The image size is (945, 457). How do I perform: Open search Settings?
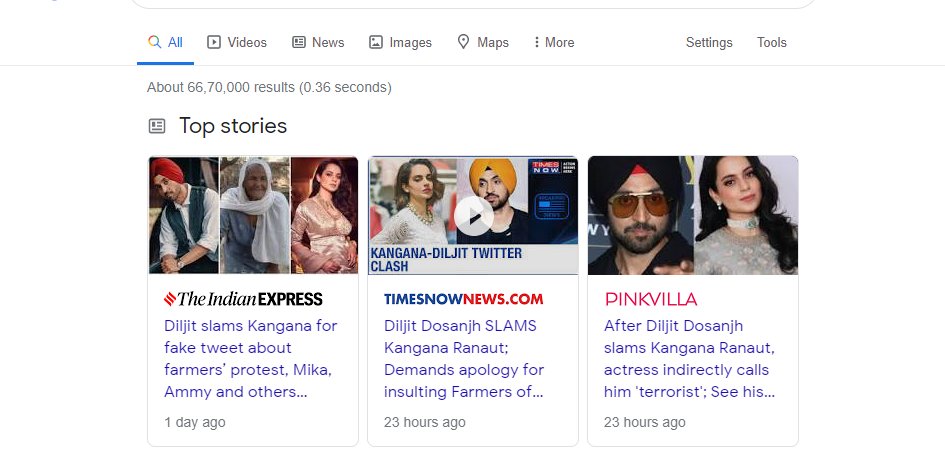[x=709, y=42]
